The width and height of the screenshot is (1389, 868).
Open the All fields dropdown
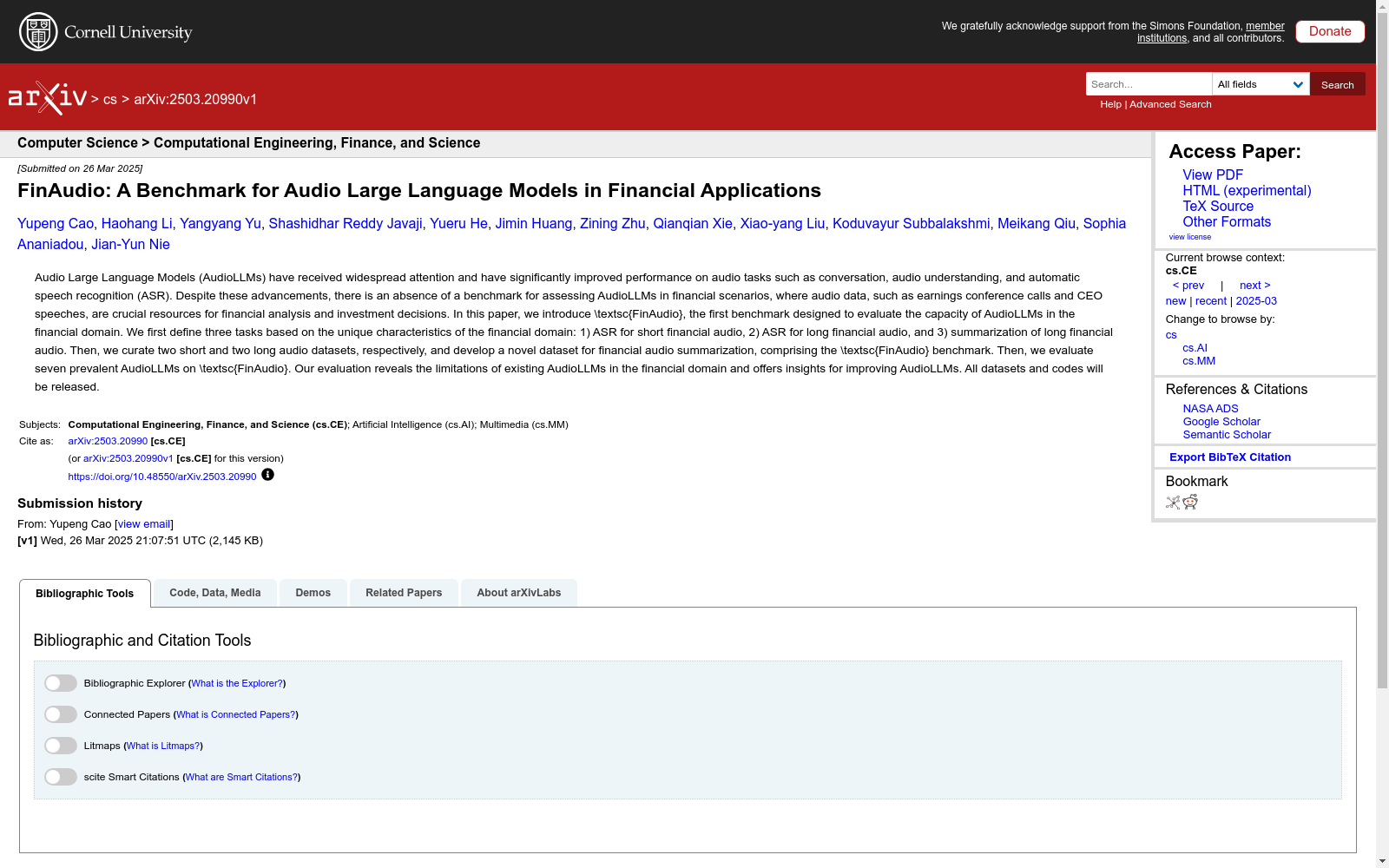pos(1261,84)
